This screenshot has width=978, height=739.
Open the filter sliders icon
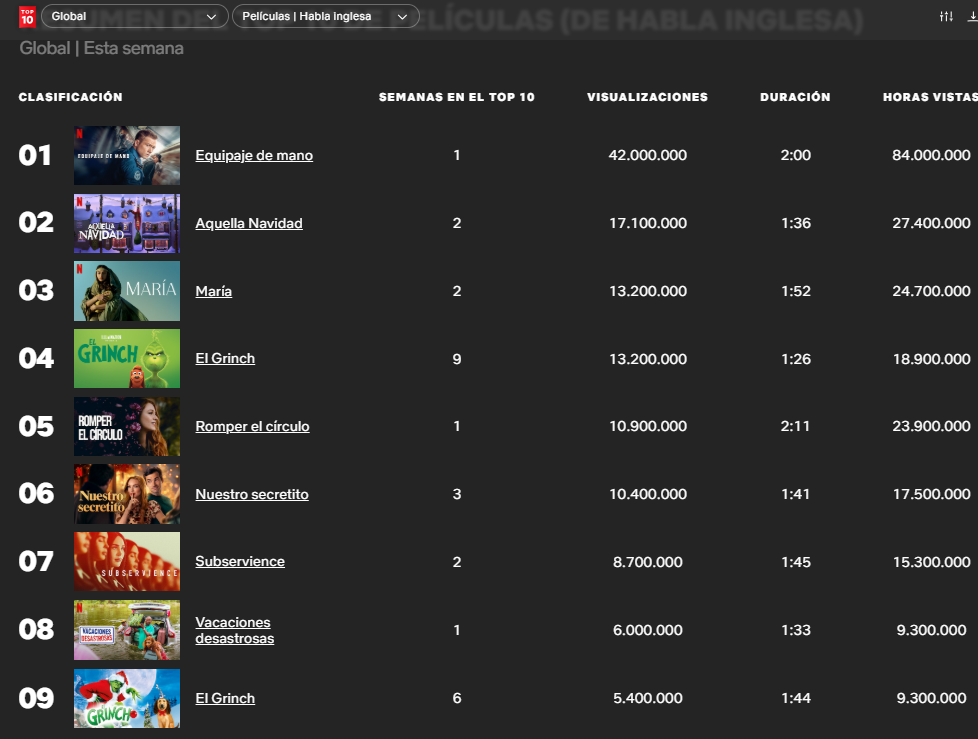[946, 17]
